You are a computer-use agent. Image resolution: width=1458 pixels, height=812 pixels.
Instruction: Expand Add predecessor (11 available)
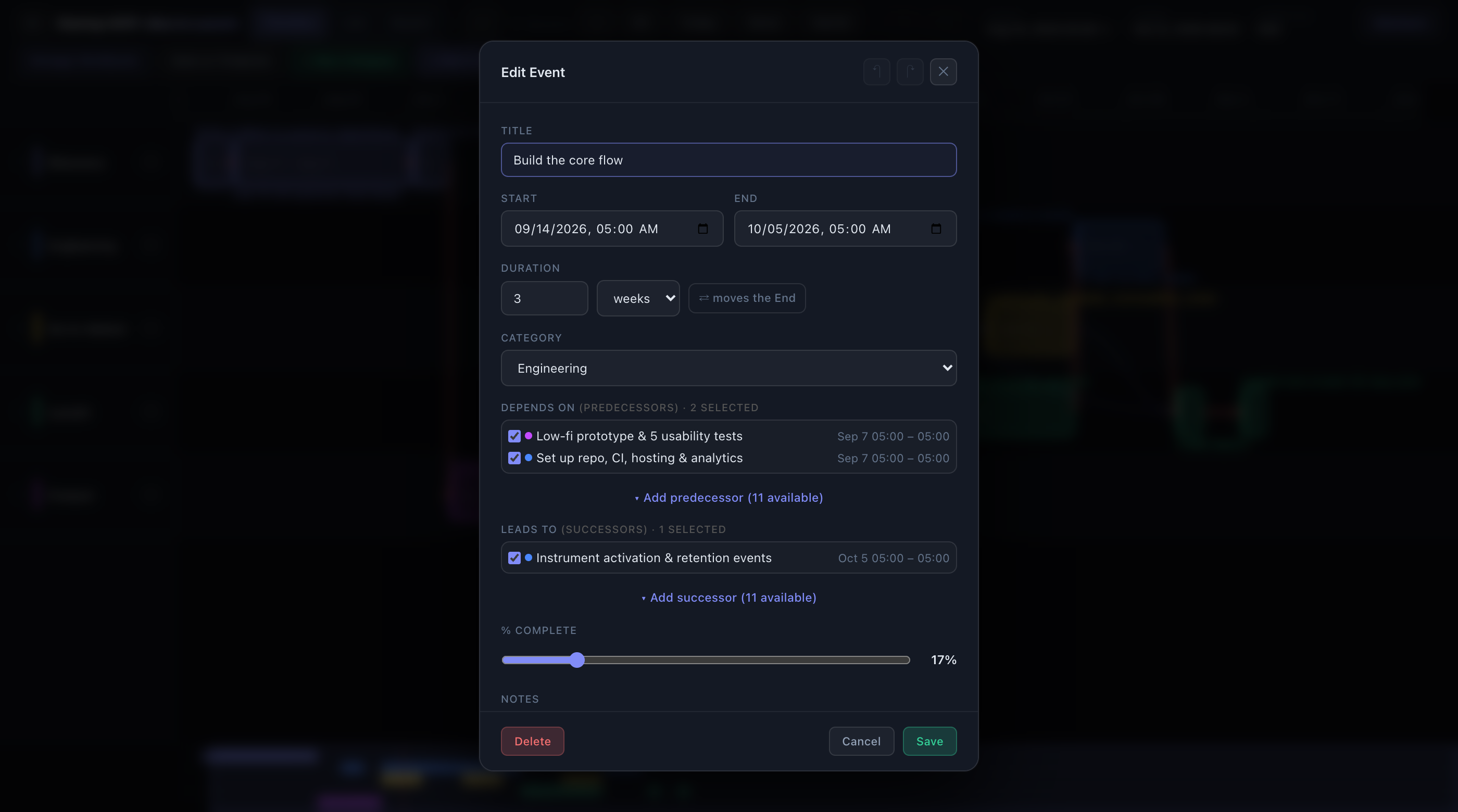point(728,498)
